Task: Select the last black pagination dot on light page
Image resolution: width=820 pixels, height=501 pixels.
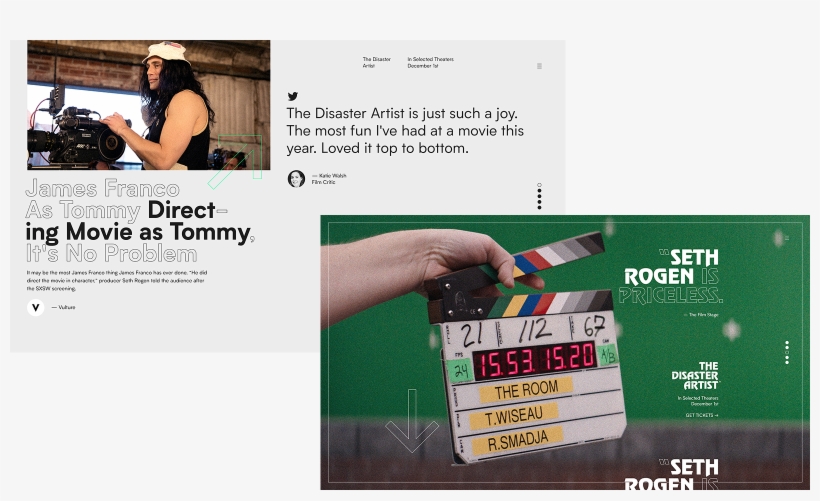Action: (539, 207)
